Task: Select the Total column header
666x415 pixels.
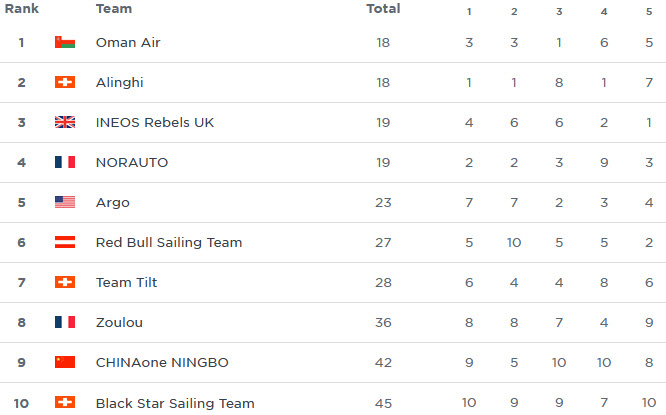Action: 383,8
